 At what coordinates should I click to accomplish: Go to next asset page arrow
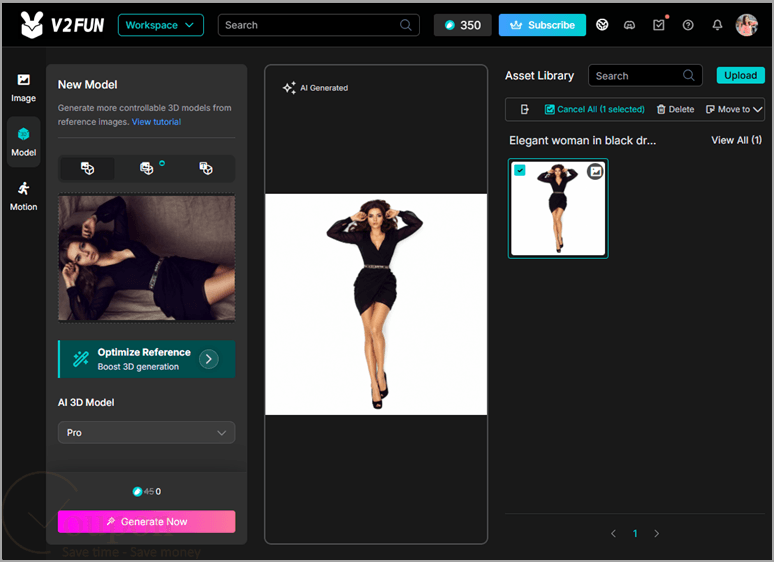tap(656, 533)
